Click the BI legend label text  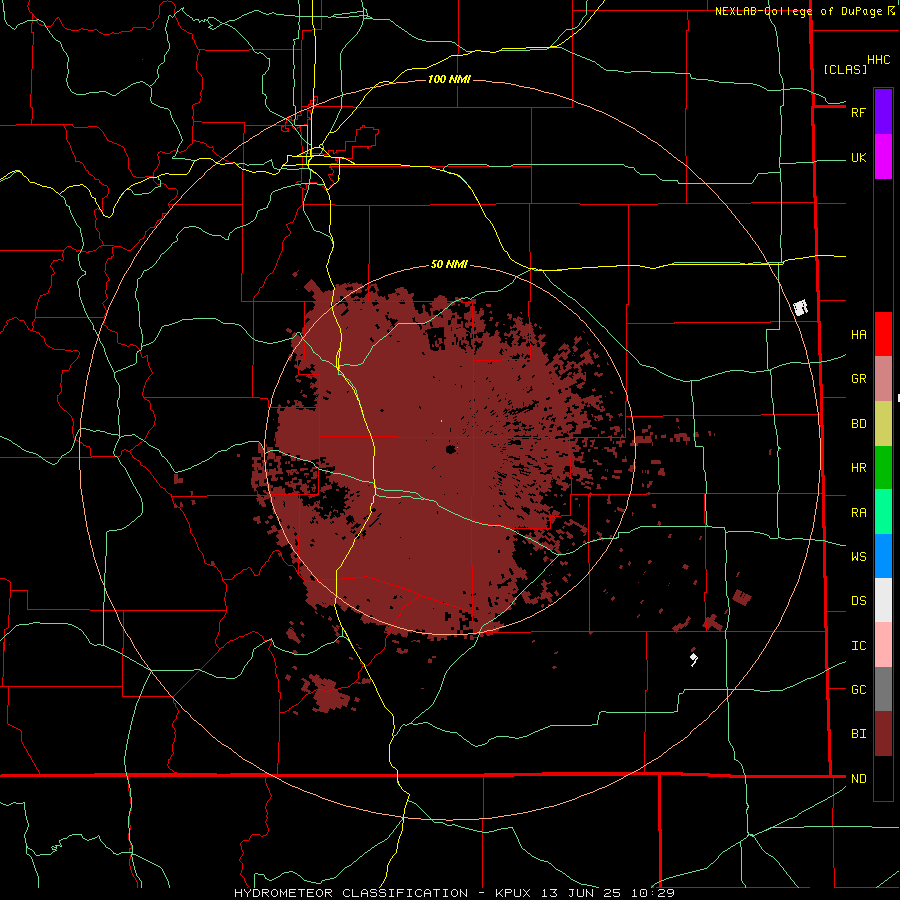859,734
